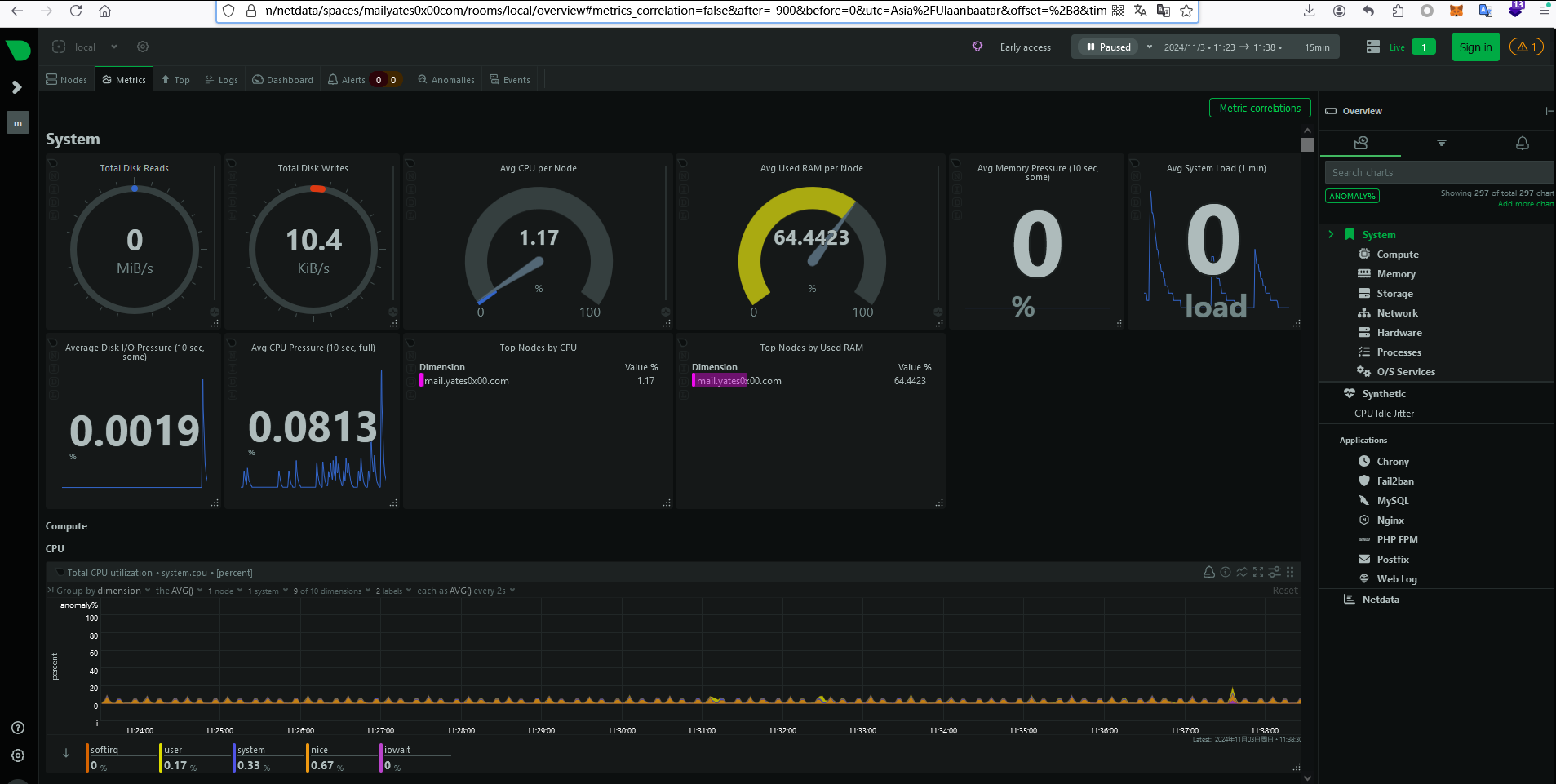Click the CPU chart alert bell icon
The width and height of the screenshot is (1556, 784).
(x=1209, y=572)
